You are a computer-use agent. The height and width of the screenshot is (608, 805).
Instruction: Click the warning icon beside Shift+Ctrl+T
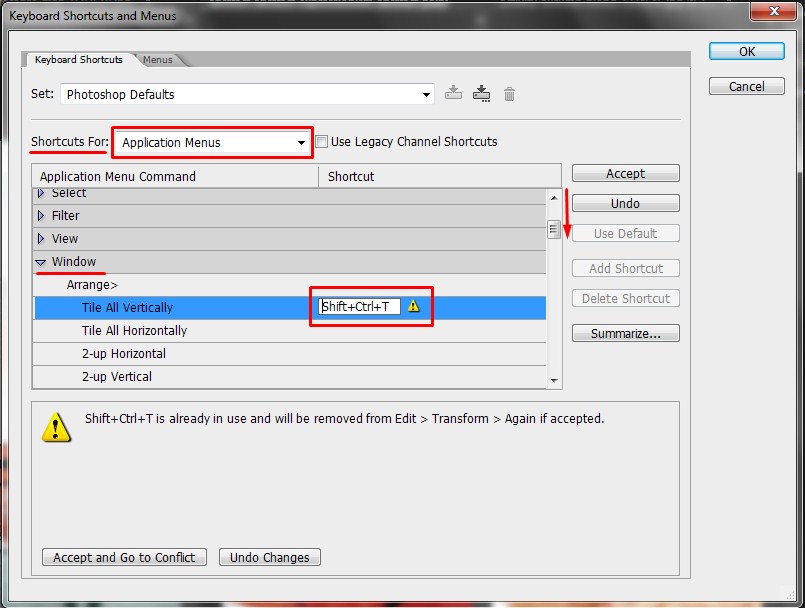[413, 307]
